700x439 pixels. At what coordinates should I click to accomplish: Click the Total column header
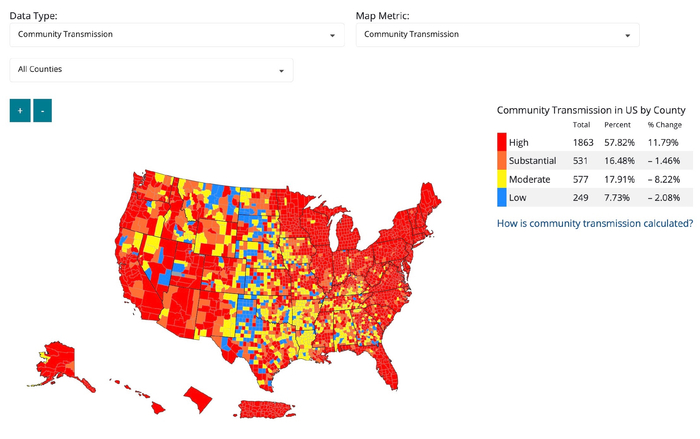[581, 125]
